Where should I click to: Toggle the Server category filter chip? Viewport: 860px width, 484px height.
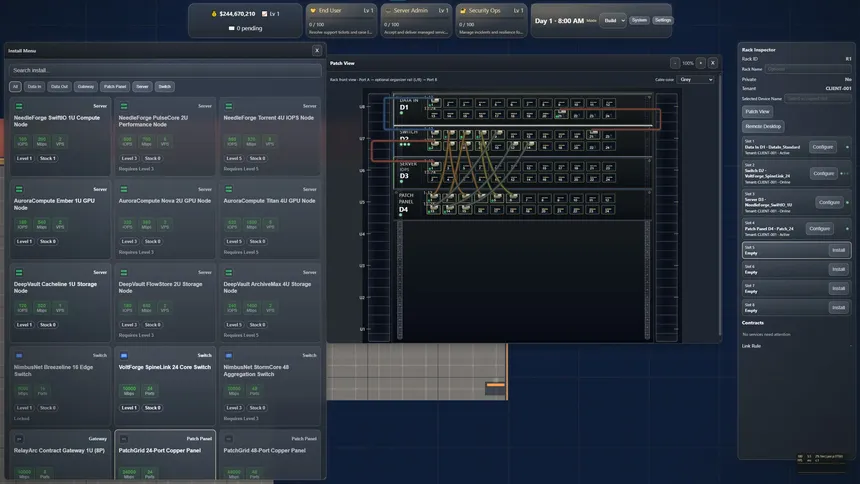click(142, 87)
